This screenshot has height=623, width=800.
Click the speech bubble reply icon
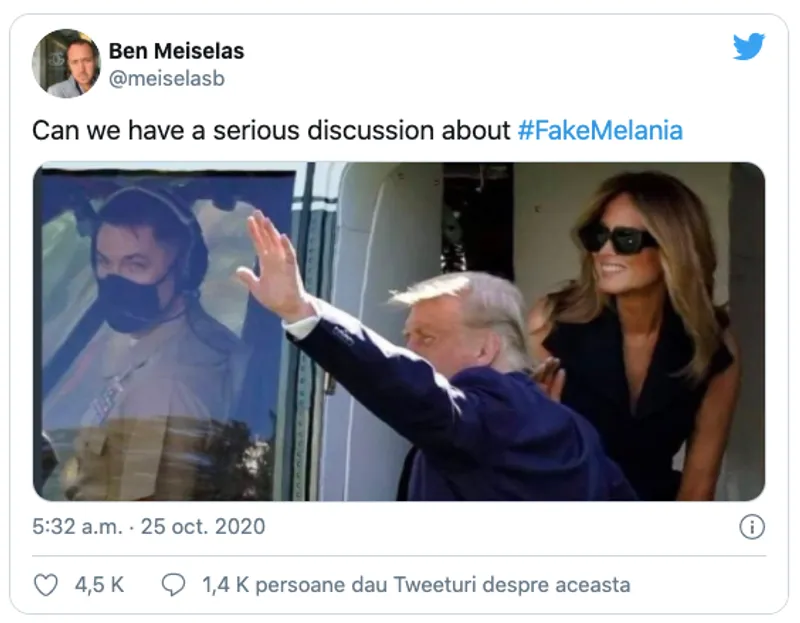click(174, 585)
